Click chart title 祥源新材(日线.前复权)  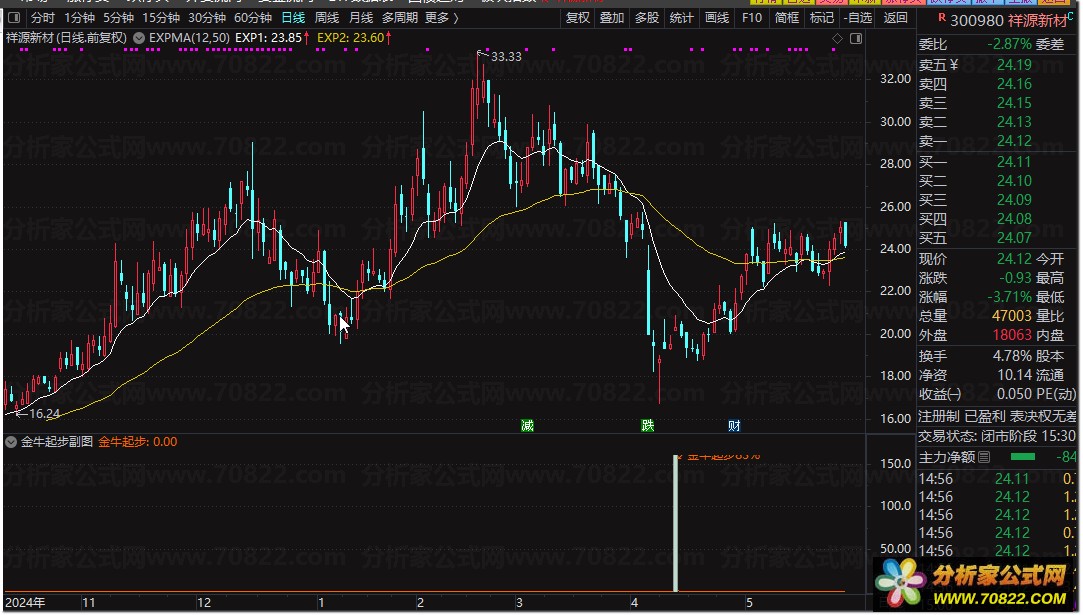[66, 38]
